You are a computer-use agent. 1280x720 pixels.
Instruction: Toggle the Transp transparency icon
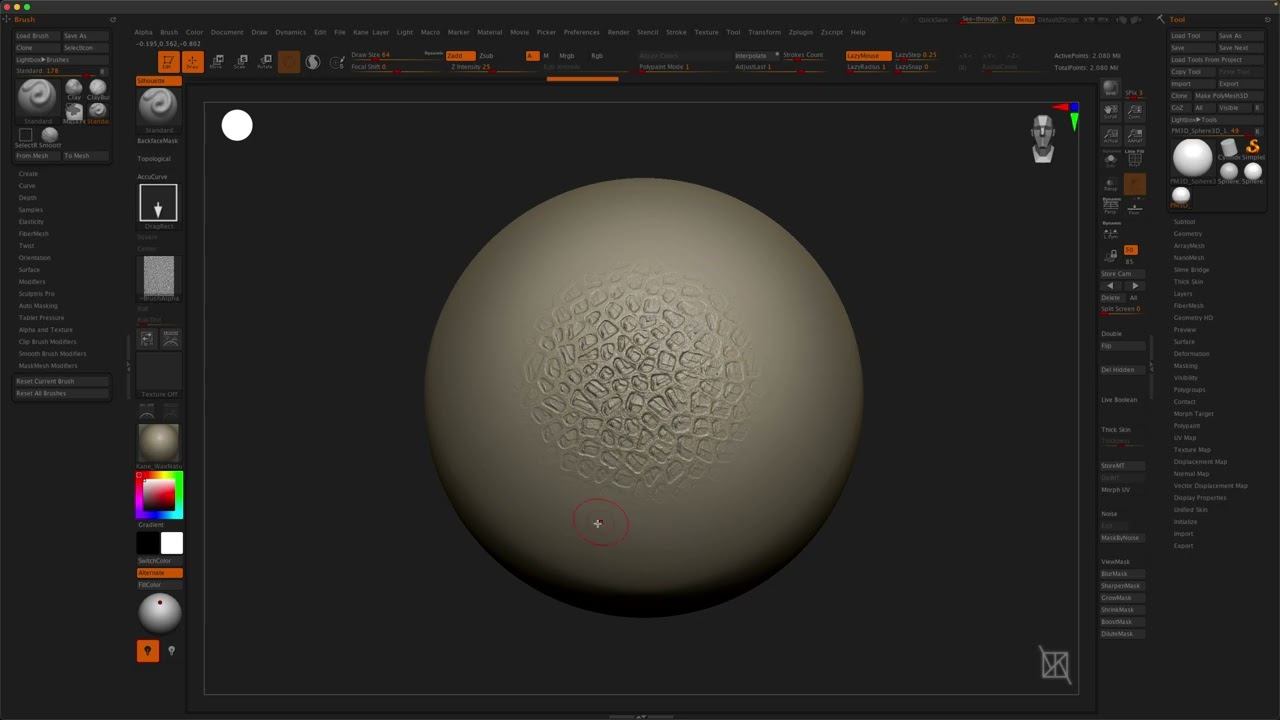[1111, 182]
